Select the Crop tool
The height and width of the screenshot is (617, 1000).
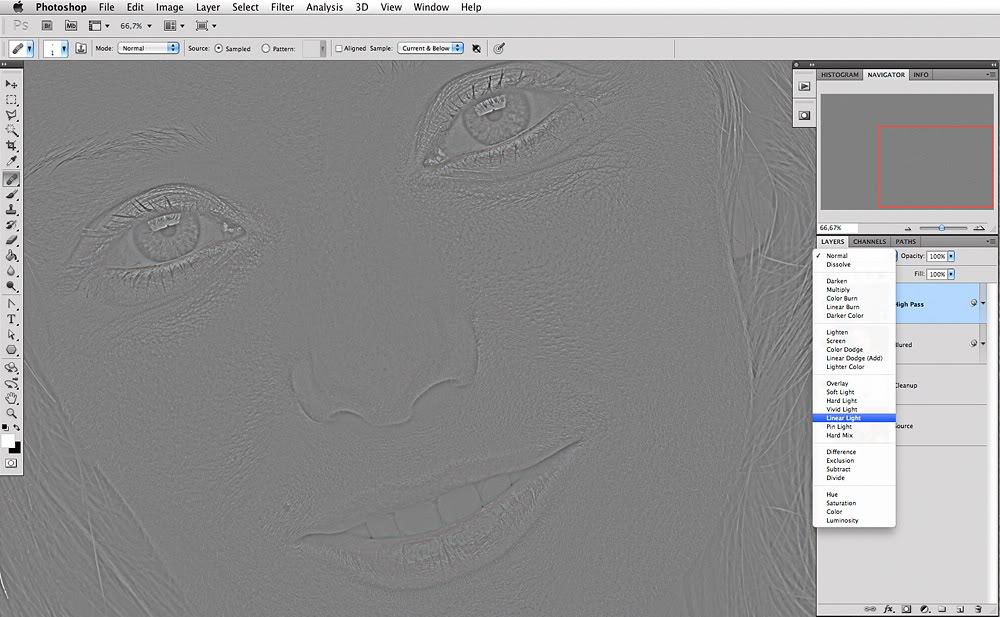(11, 146)
